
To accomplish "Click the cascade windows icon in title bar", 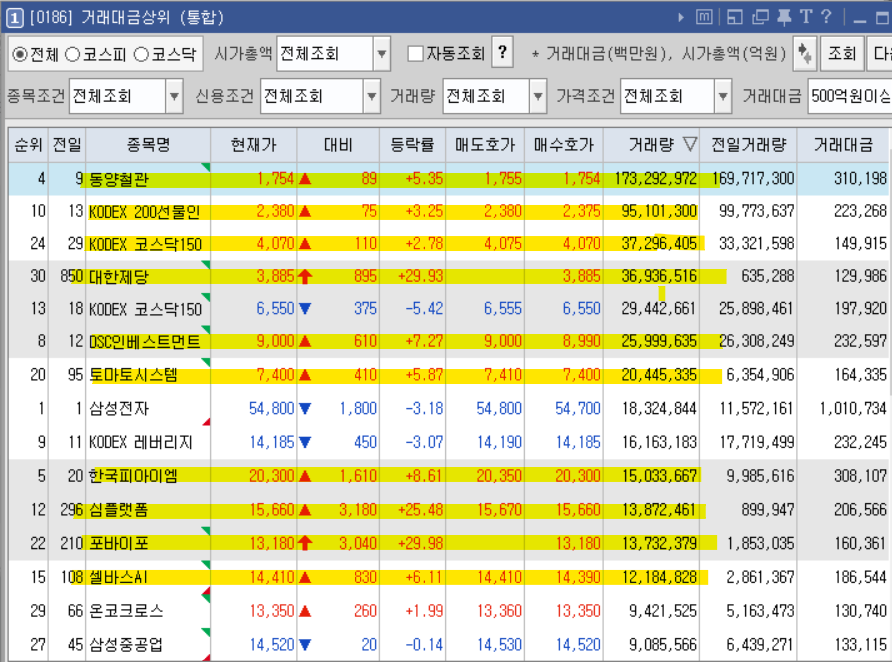I will [x=760, y=17].
